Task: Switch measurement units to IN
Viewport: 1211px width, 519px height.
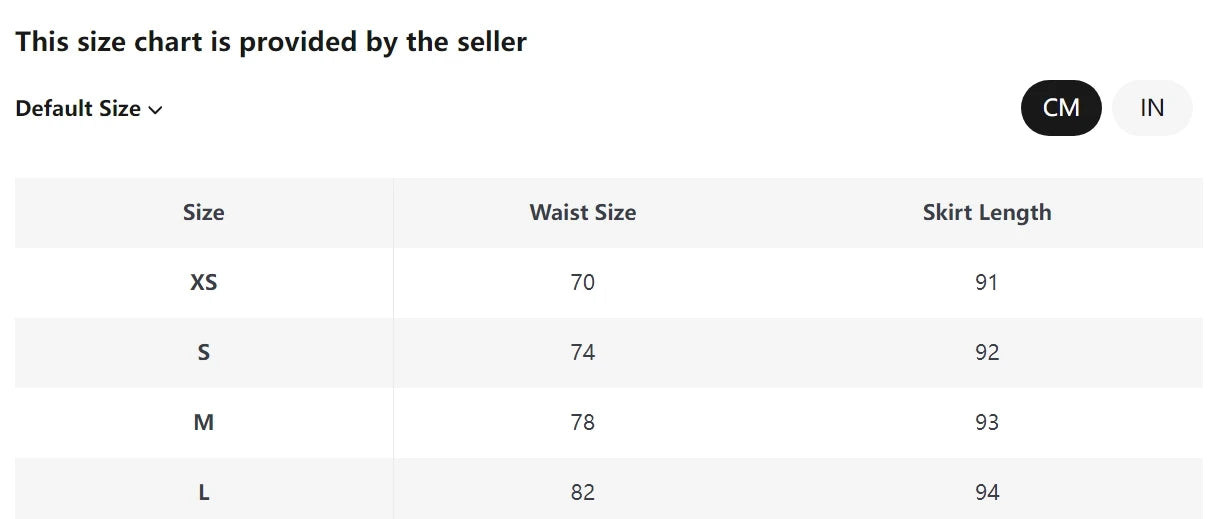Action: pos(1152,108)
